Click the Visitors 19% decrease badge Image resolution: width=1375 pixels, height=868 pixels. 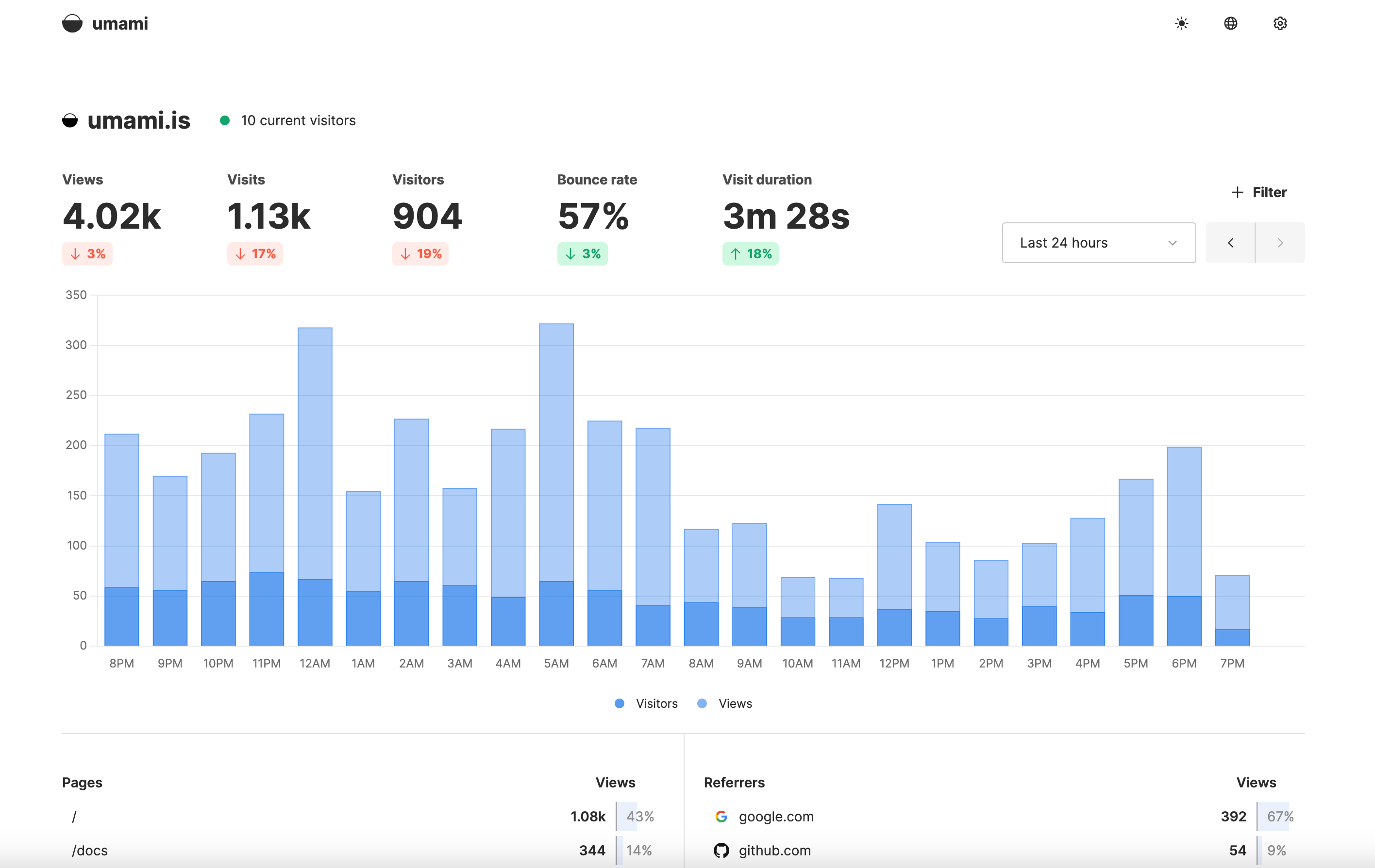(420, 254)
